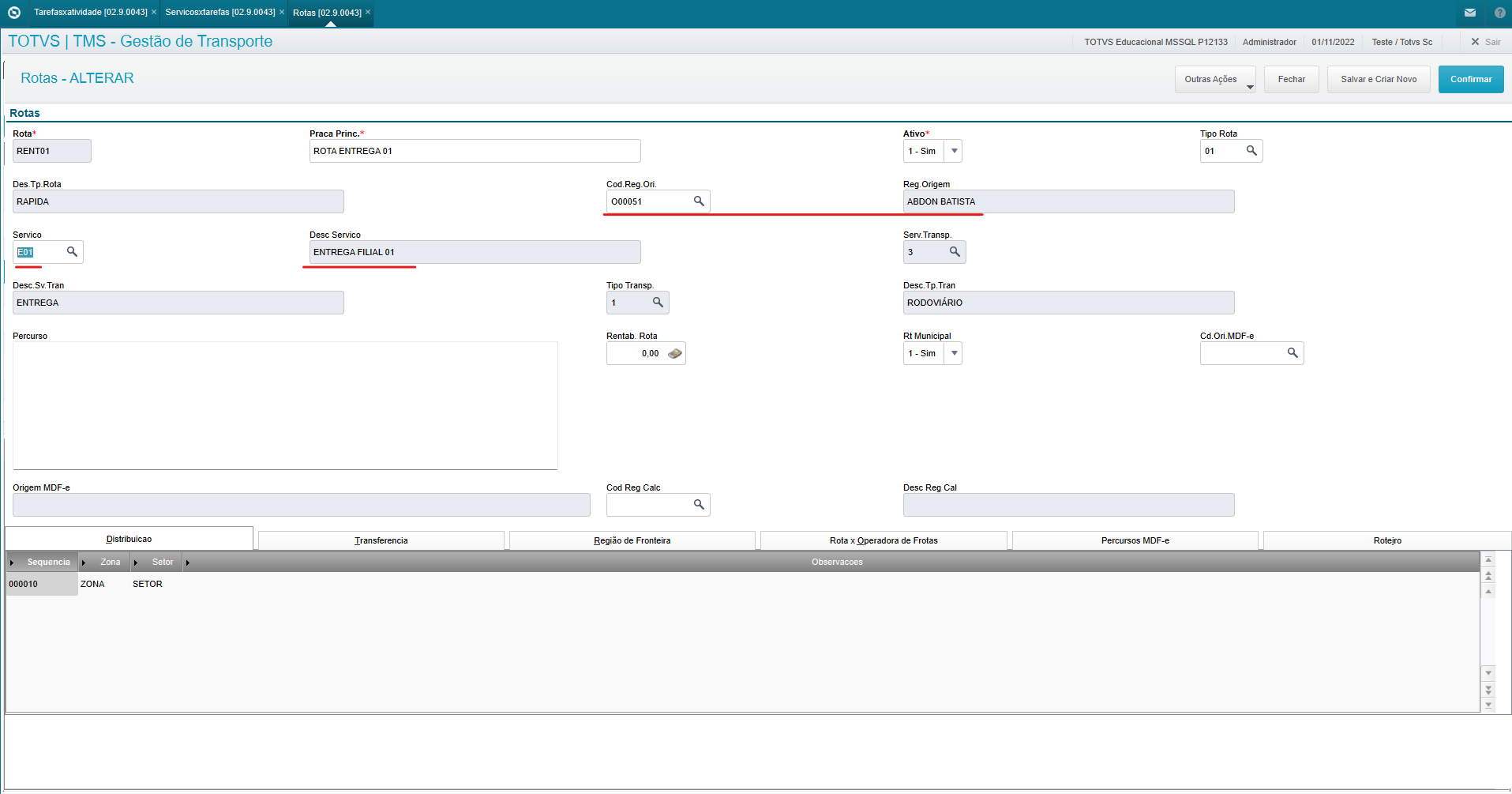This screenshot has width=1512, height=794.
Task: Open lookup for Cod Reg Calc field
Action: (699, 505)
